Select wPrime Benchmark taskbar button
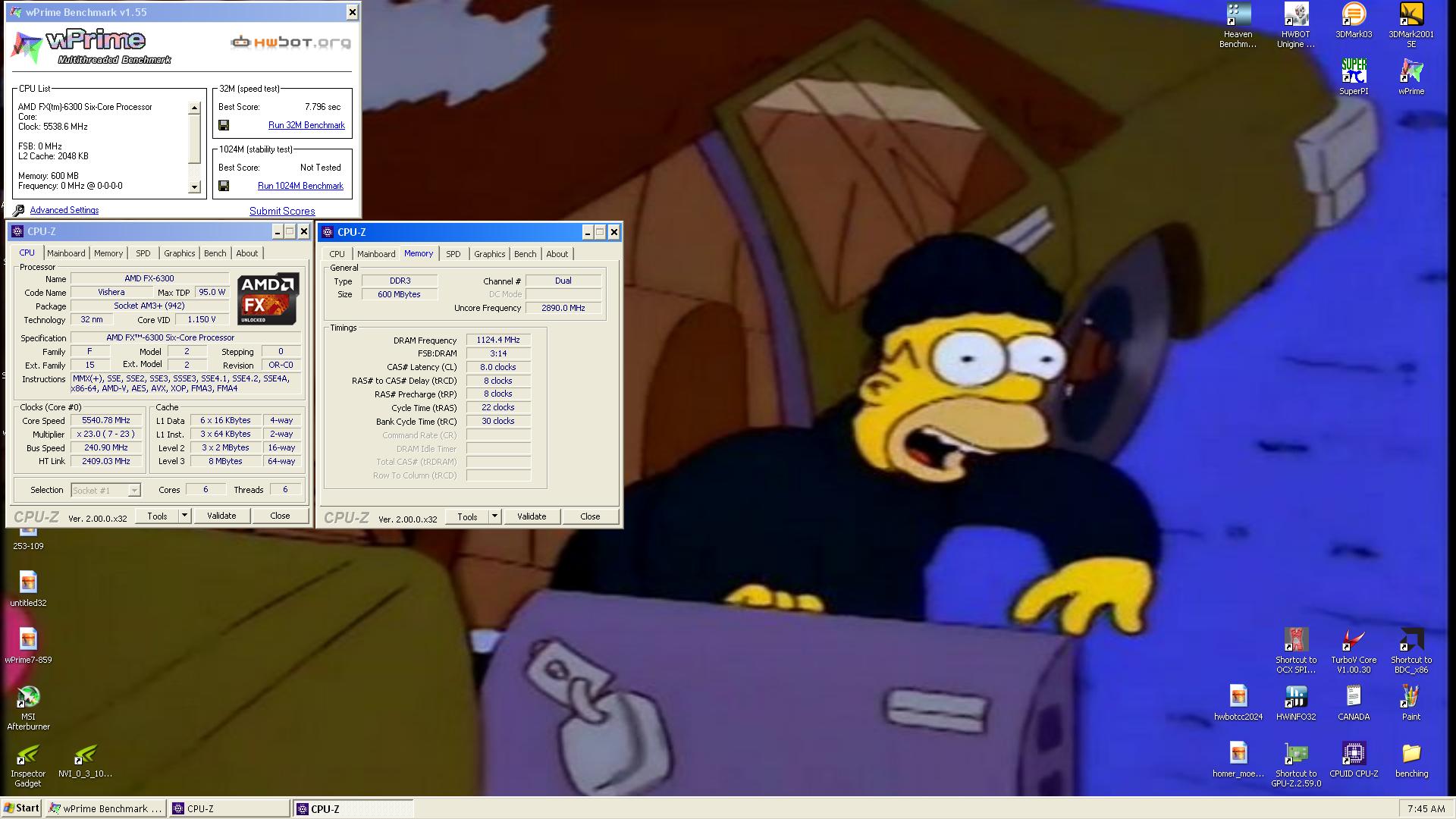Screen dimensions: 1456x819 coord(106,808)
